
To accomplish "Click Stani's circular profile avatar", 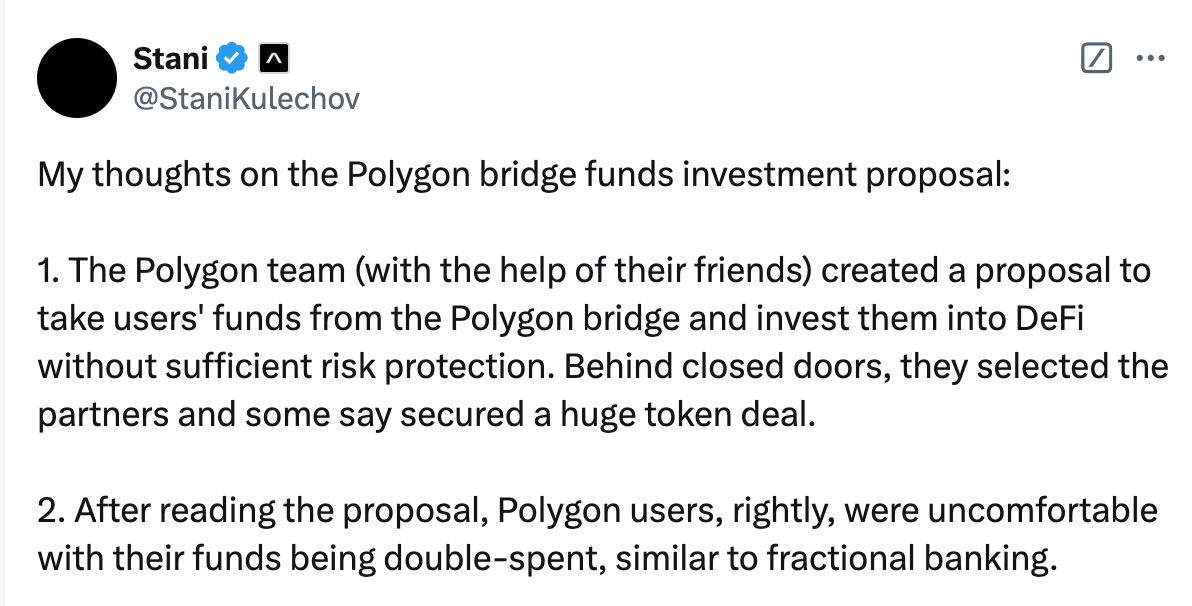I will (x=76, y=77).
